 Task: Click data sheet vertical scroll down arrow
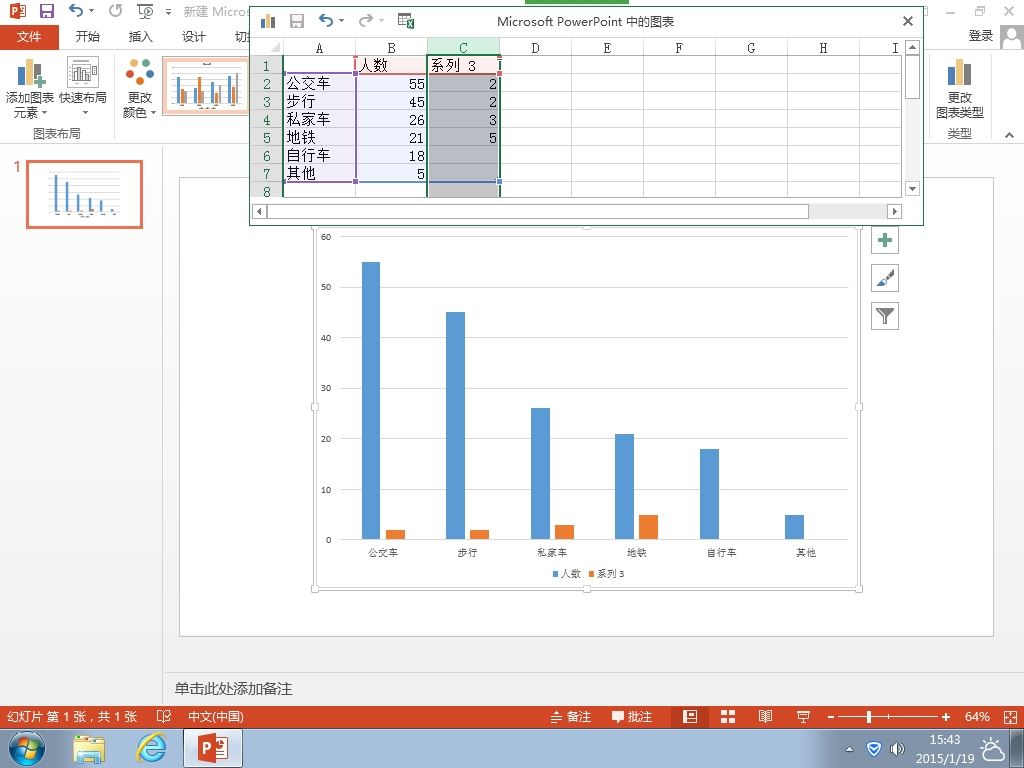pos(913,189)
